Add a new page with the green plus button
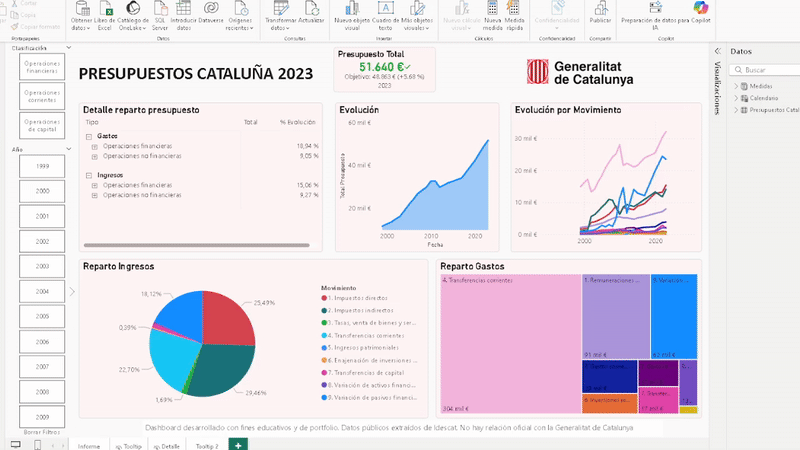The height and width of the screenshot is (450, 800). pos(238,444)
